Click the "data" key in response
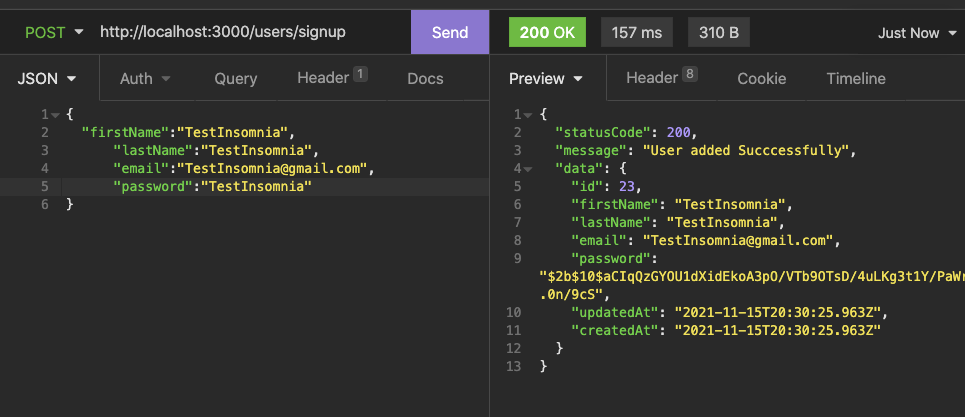This screenshot has height=417, width=965. pos(579,168)
